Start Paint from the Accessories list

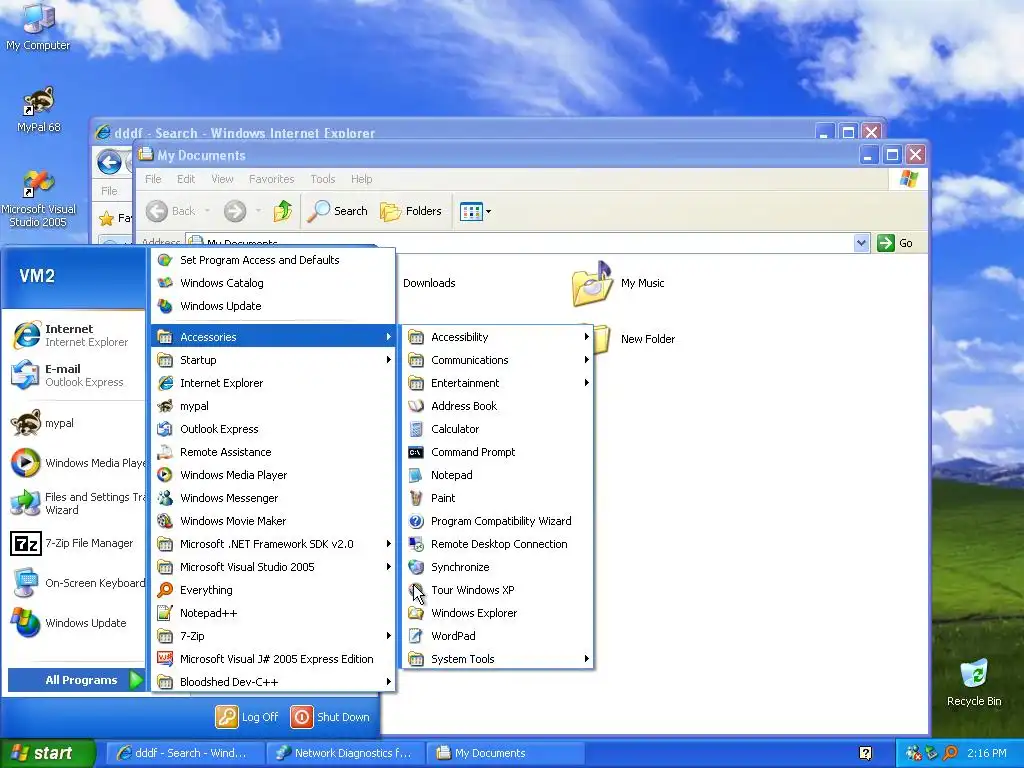[497, 498]
